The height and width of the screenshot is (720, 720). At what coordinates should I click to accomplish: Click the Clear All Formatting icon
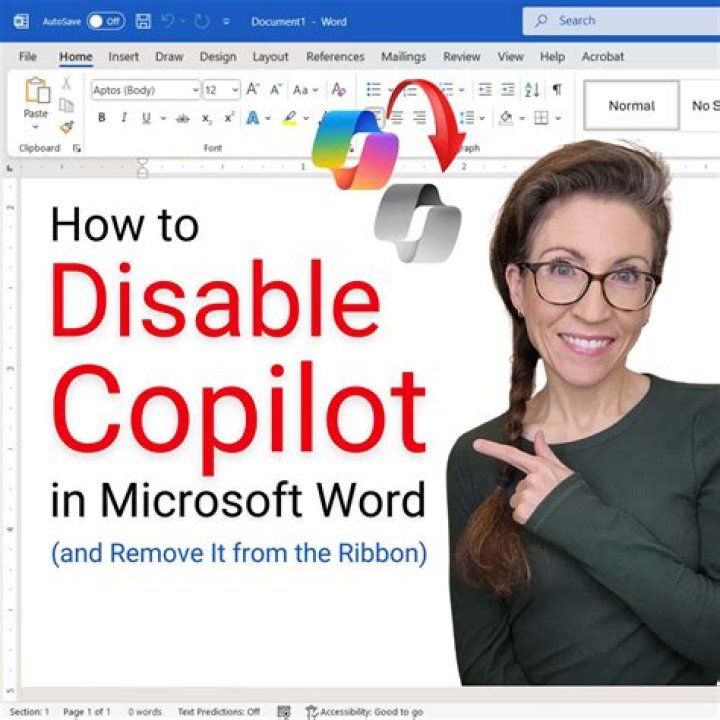coord(338,89)
